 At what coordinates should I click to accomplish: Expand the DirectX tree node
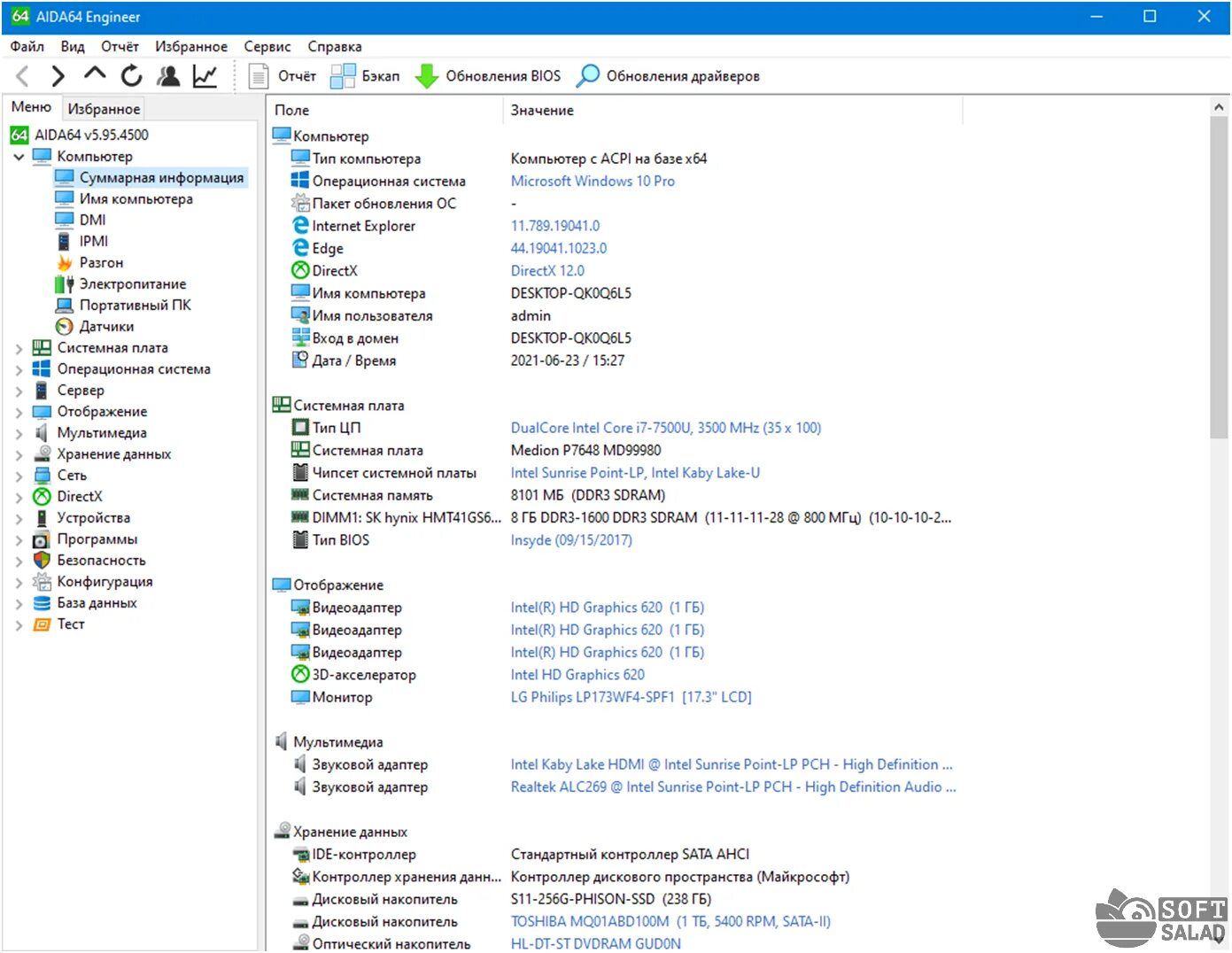(x=19, y=498)
